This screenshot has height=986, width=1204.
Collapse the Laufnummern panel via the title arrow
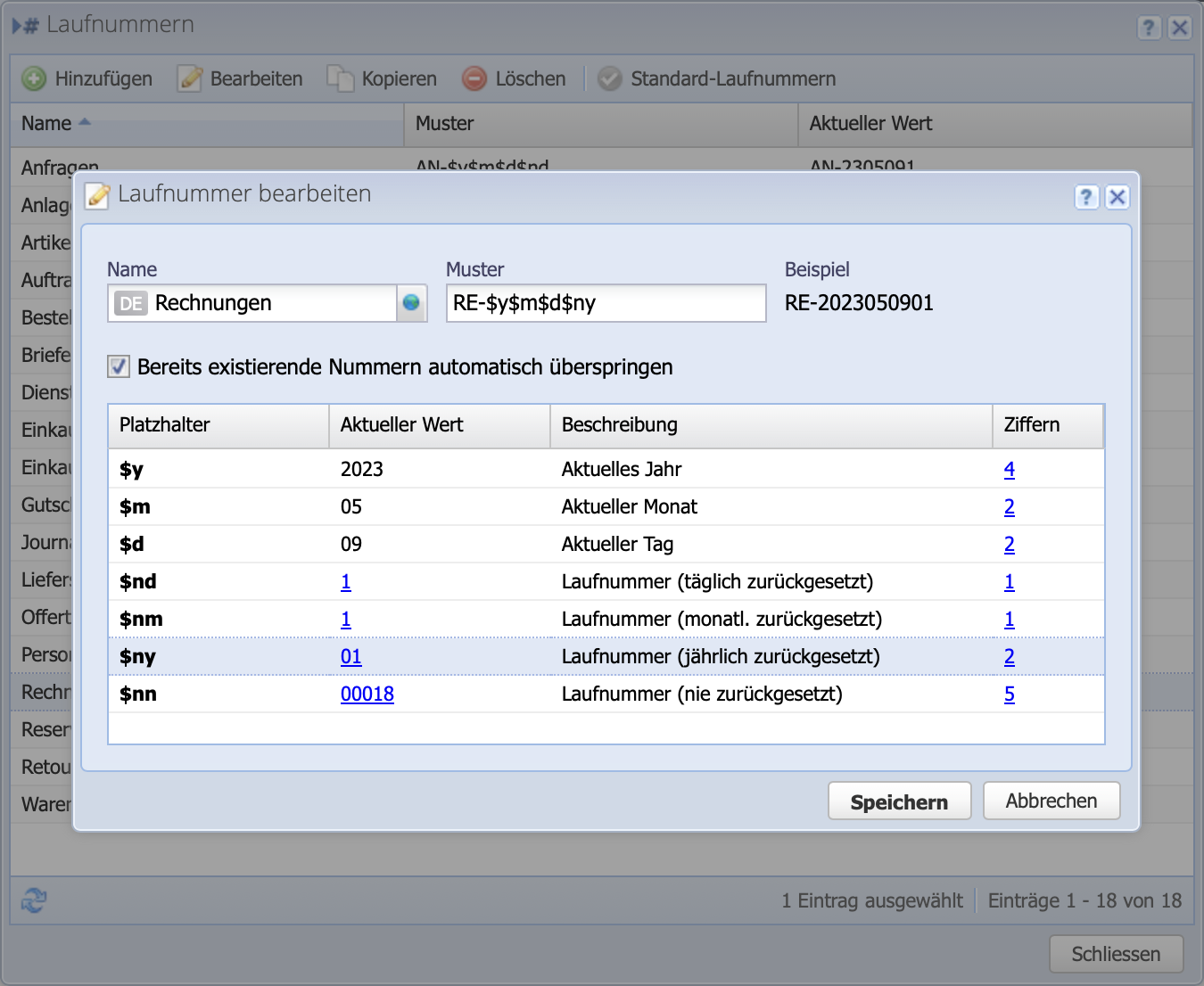[x=16, y=25]
